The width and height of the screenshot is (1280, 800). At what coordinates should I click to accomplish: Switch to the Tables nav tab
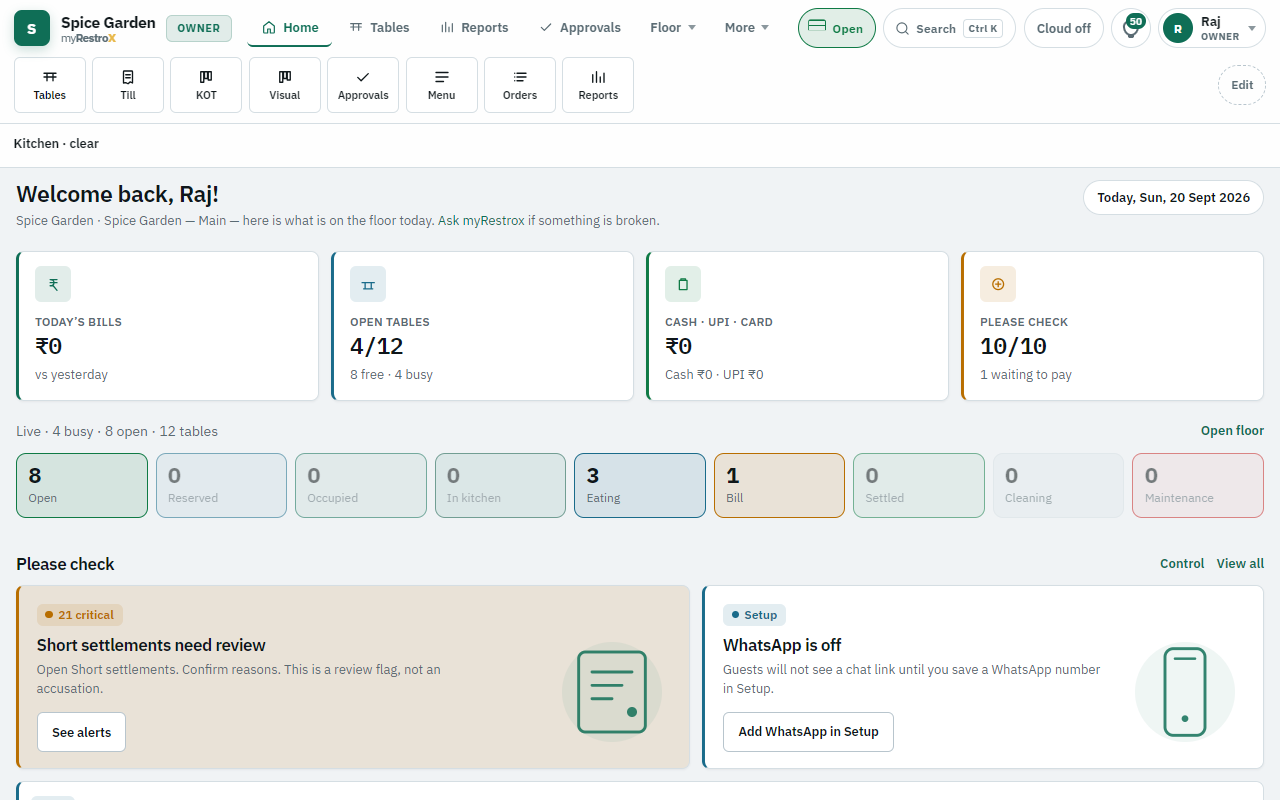[380, 28]
